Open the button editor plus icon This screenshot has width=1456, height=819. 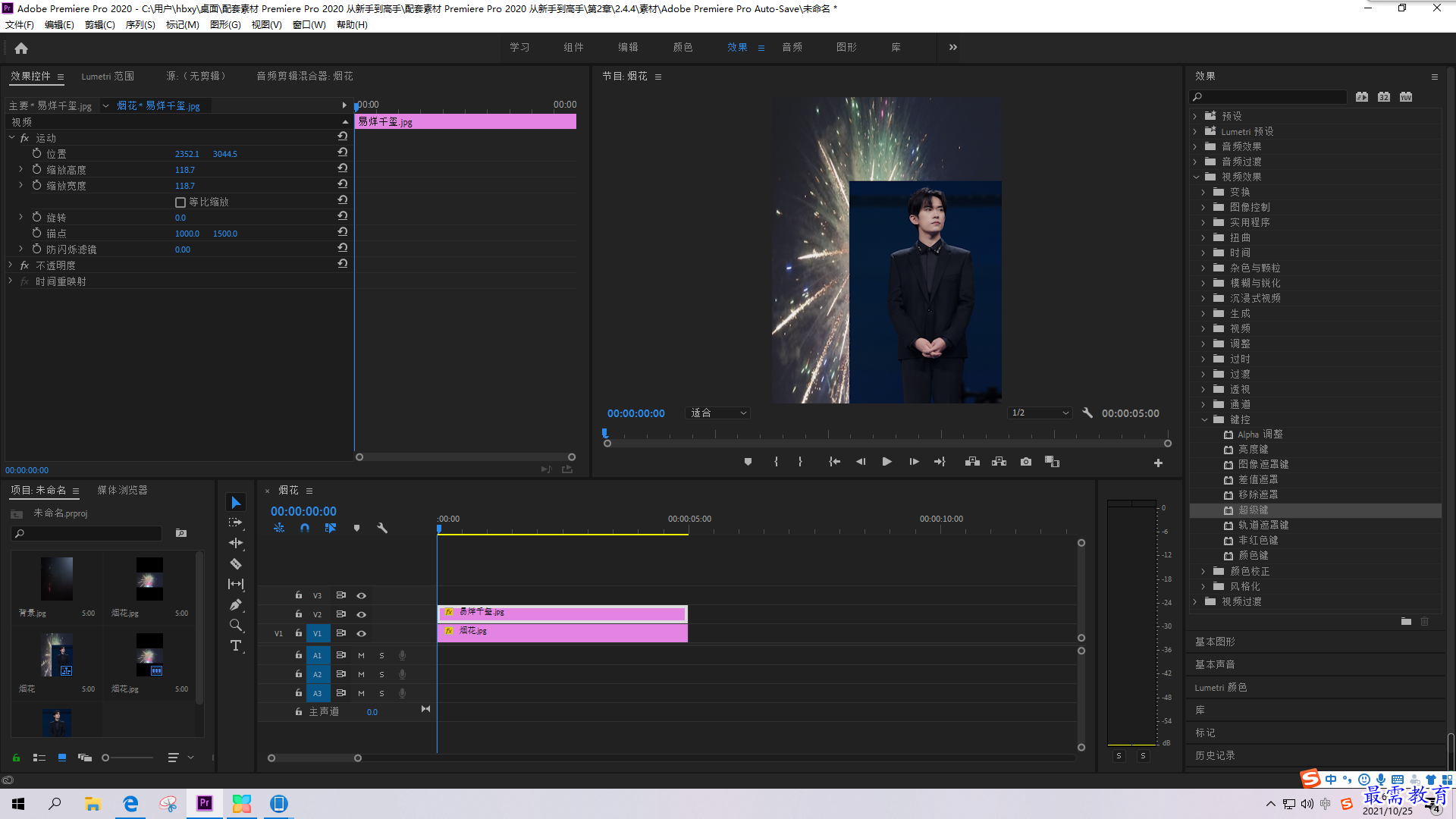click(1158, 463)
